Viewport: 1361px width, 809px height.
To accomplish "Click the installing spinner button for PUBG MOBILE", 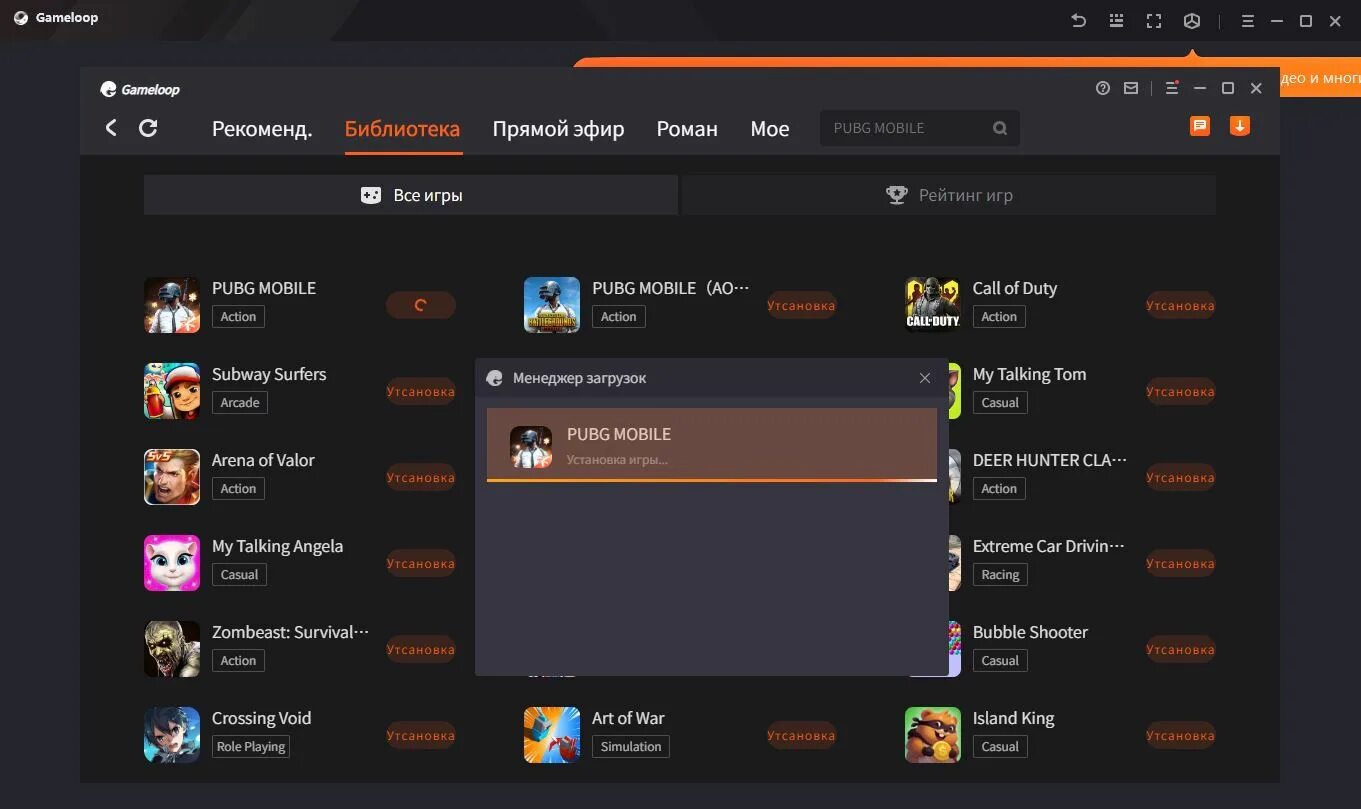I will [421, 306].
